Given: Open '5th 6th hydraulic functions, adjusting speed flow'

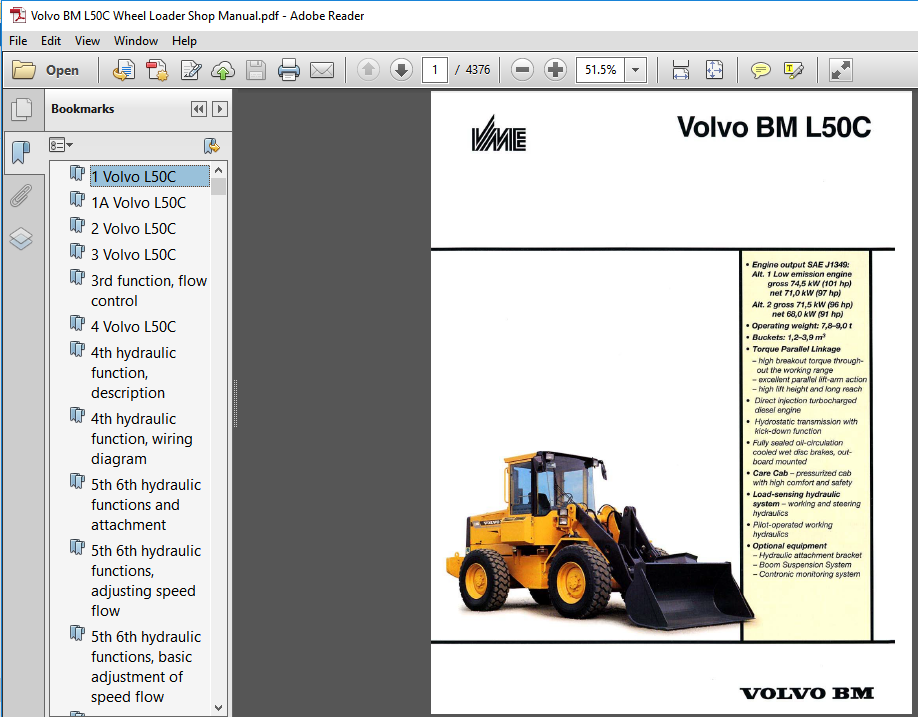Looking at the screenshot, I should (x=146, y=581).
